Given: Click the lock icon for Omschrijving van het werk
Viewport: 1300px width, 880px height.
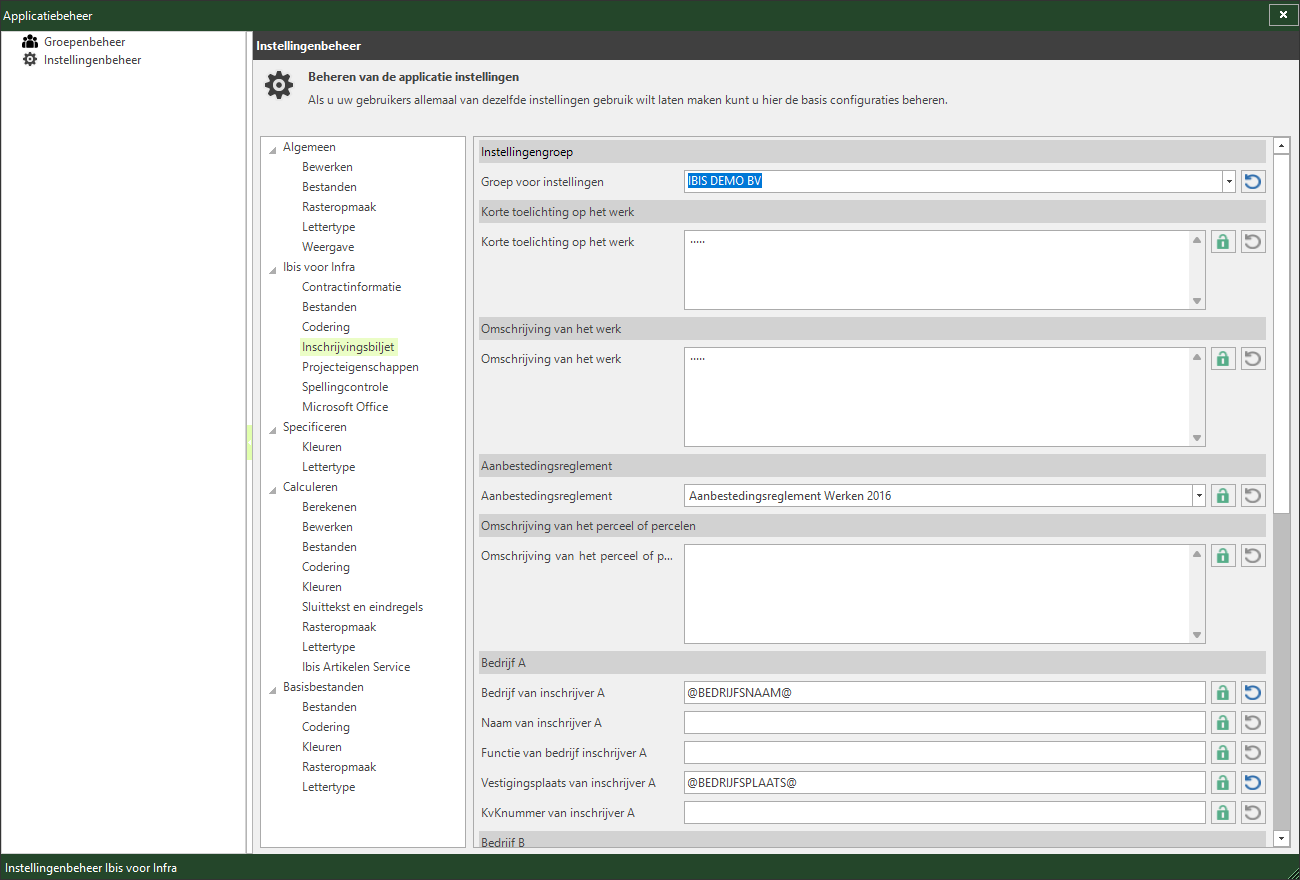Looking at the screenshot, I should (1223, 358).
